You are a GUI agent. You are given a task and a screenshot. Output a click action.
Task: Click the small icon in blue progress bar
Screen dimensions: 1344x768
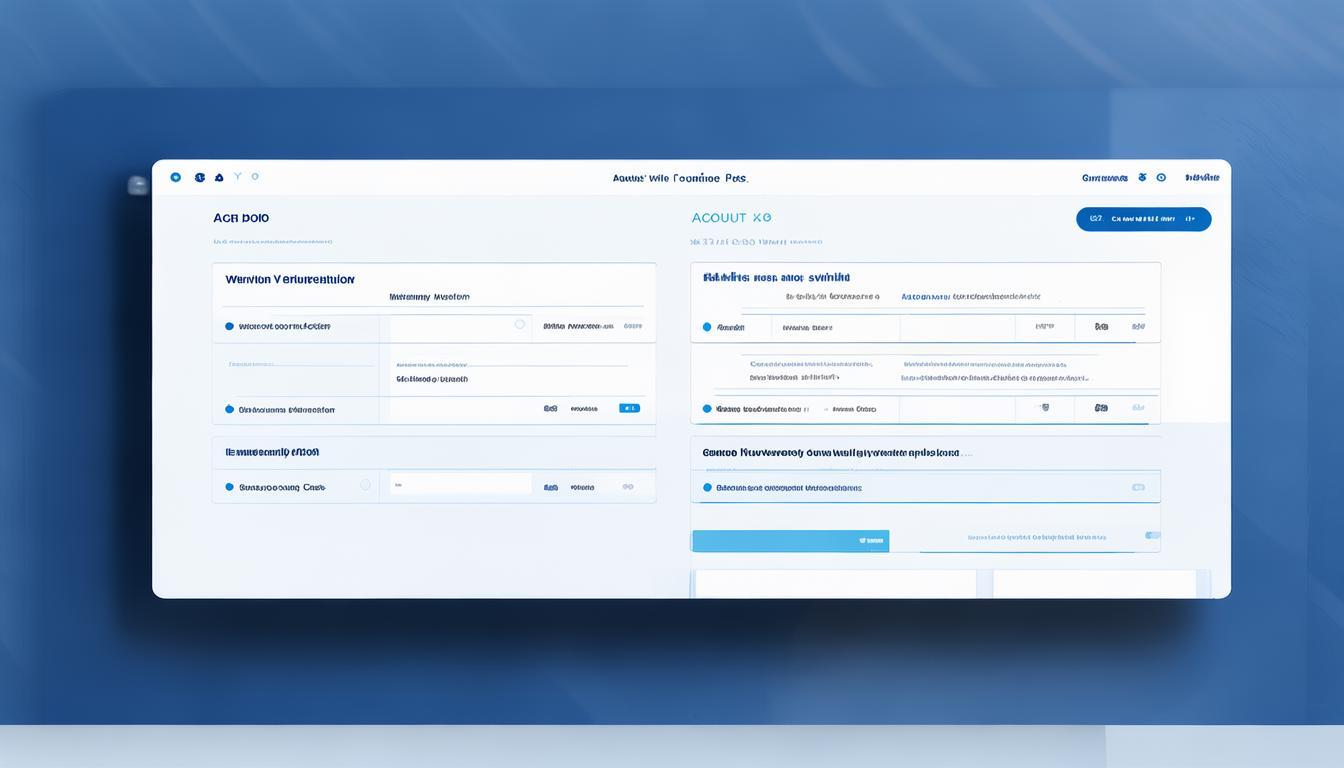[871, 541]
